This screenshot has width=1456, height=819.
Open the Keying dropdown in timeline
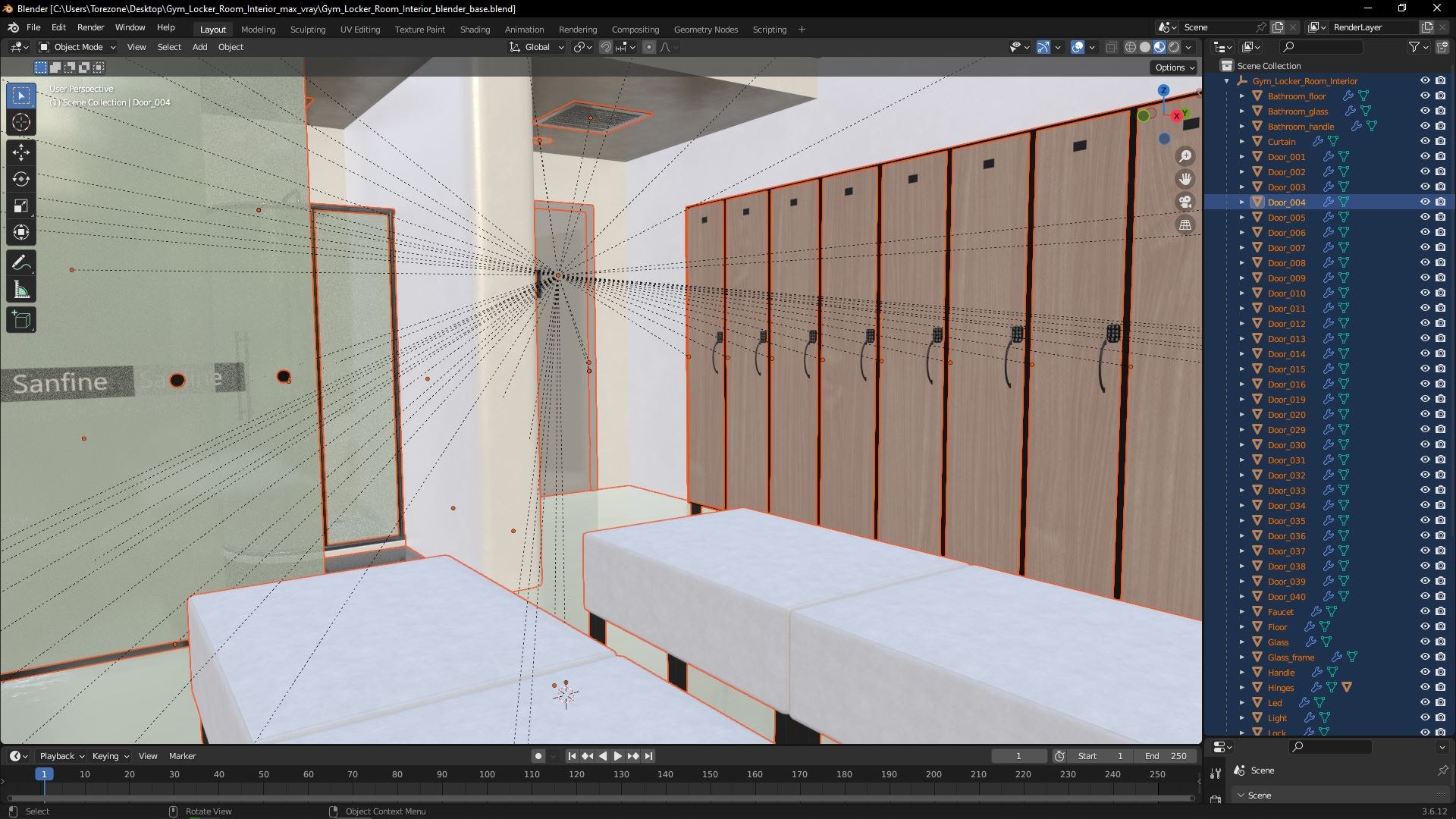tap(111, 756)
